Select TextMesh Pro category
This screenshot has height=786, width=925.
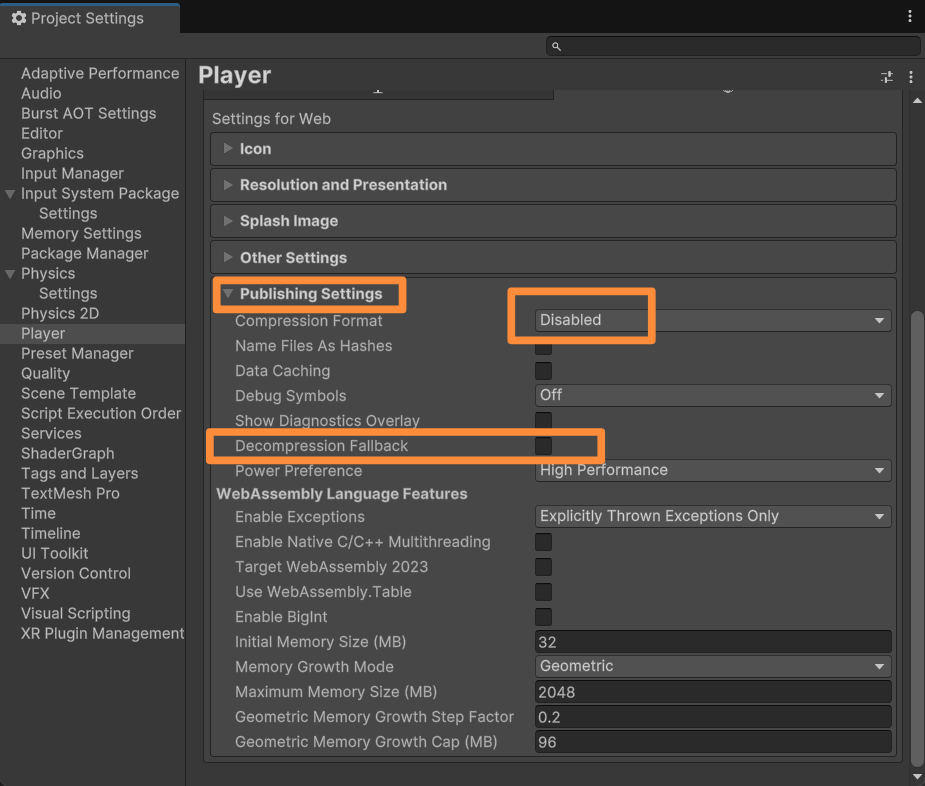click(x=70, y=493)
